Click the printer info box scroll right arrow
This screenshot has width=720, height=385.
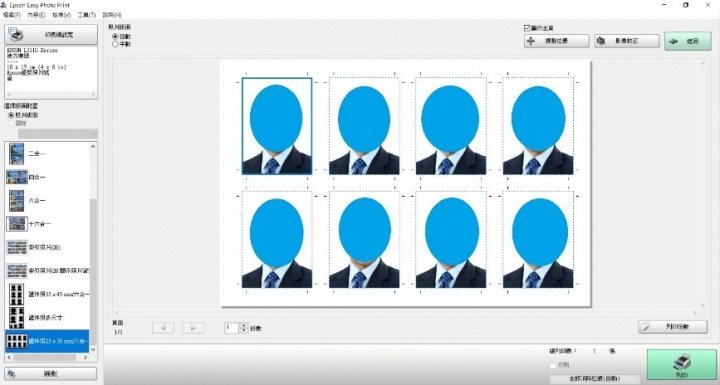[x=93, y=95]
